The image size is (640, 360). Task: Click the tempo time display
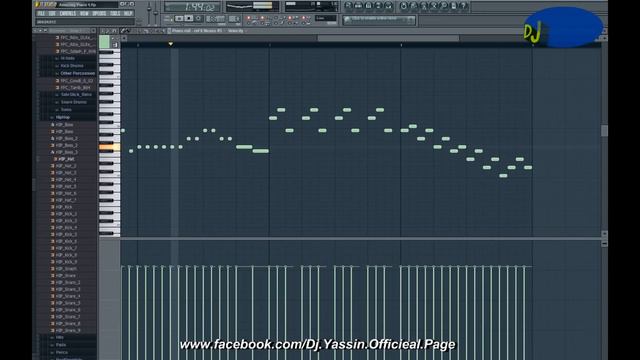point(192,7)
